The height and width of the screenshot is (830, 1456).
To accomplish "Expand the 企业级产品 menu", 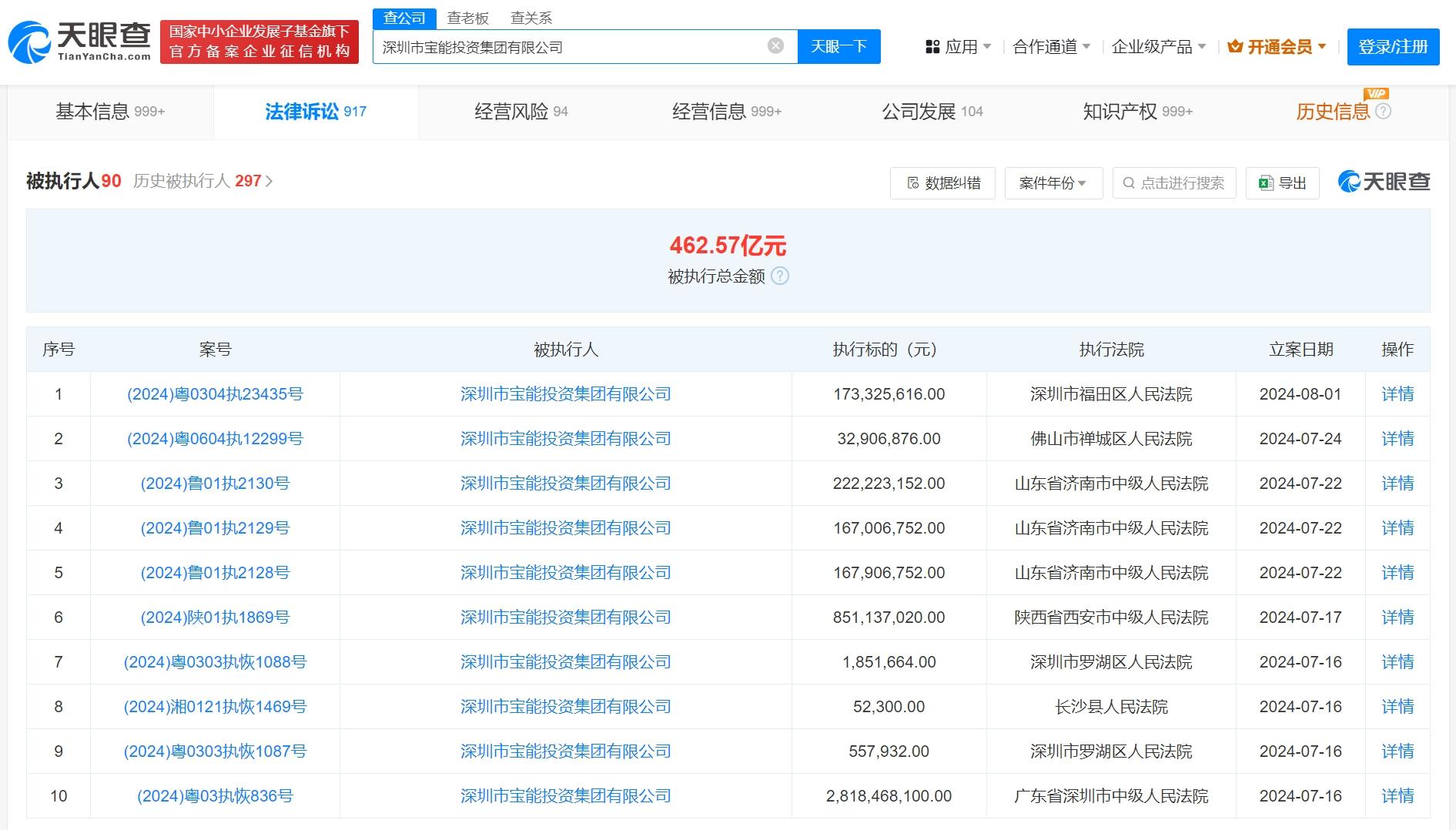I will click(x=1159, y=47).
